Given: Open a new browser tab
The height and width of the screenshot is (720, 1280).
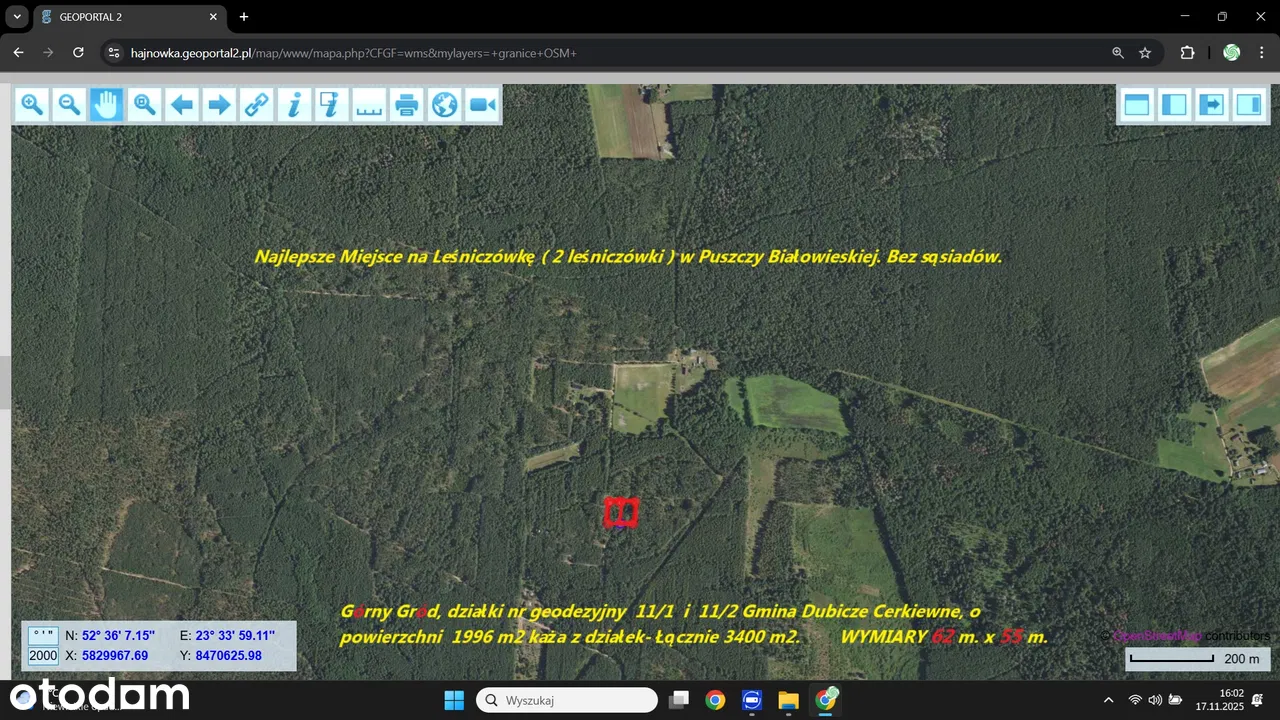Looking at the screenshot, I should pyautogui.click(x=244, y=17).
